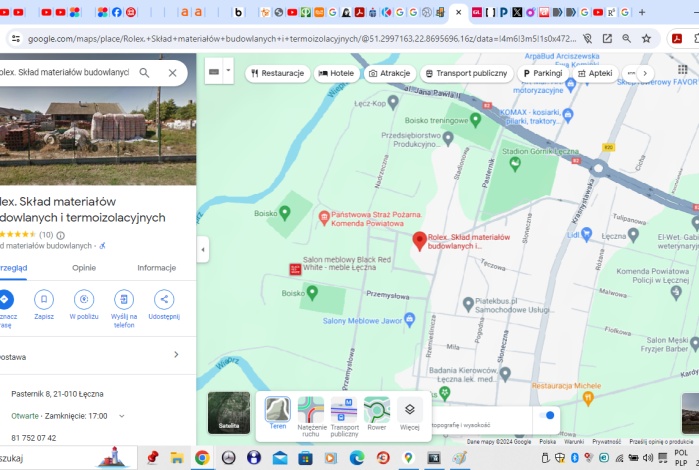
Task: Open the Przegląd tab
Action: 13,268
